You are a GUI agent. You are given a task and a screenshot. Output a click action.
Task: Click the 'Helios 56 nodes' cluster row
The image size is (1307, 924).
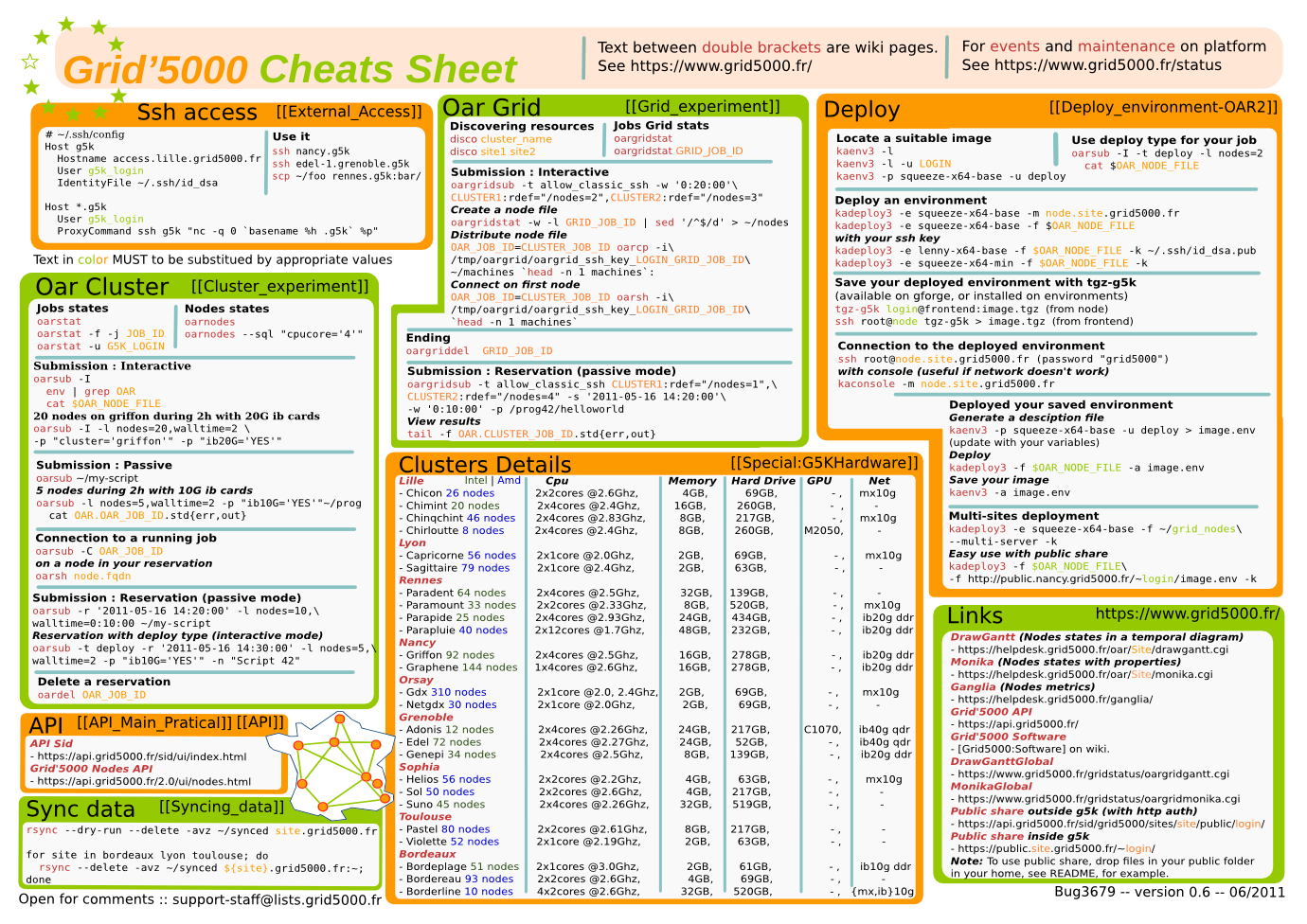coord(655,779)
